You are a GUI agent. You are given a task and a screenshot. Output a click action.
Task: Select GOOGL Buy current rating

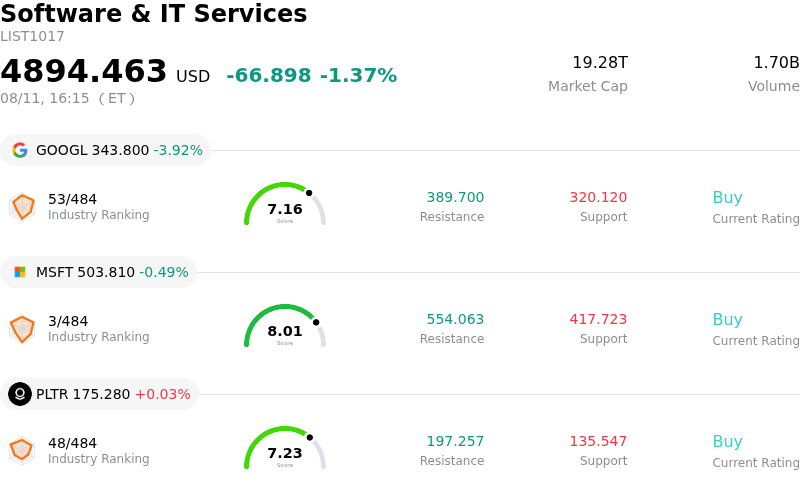coord(728,197)
